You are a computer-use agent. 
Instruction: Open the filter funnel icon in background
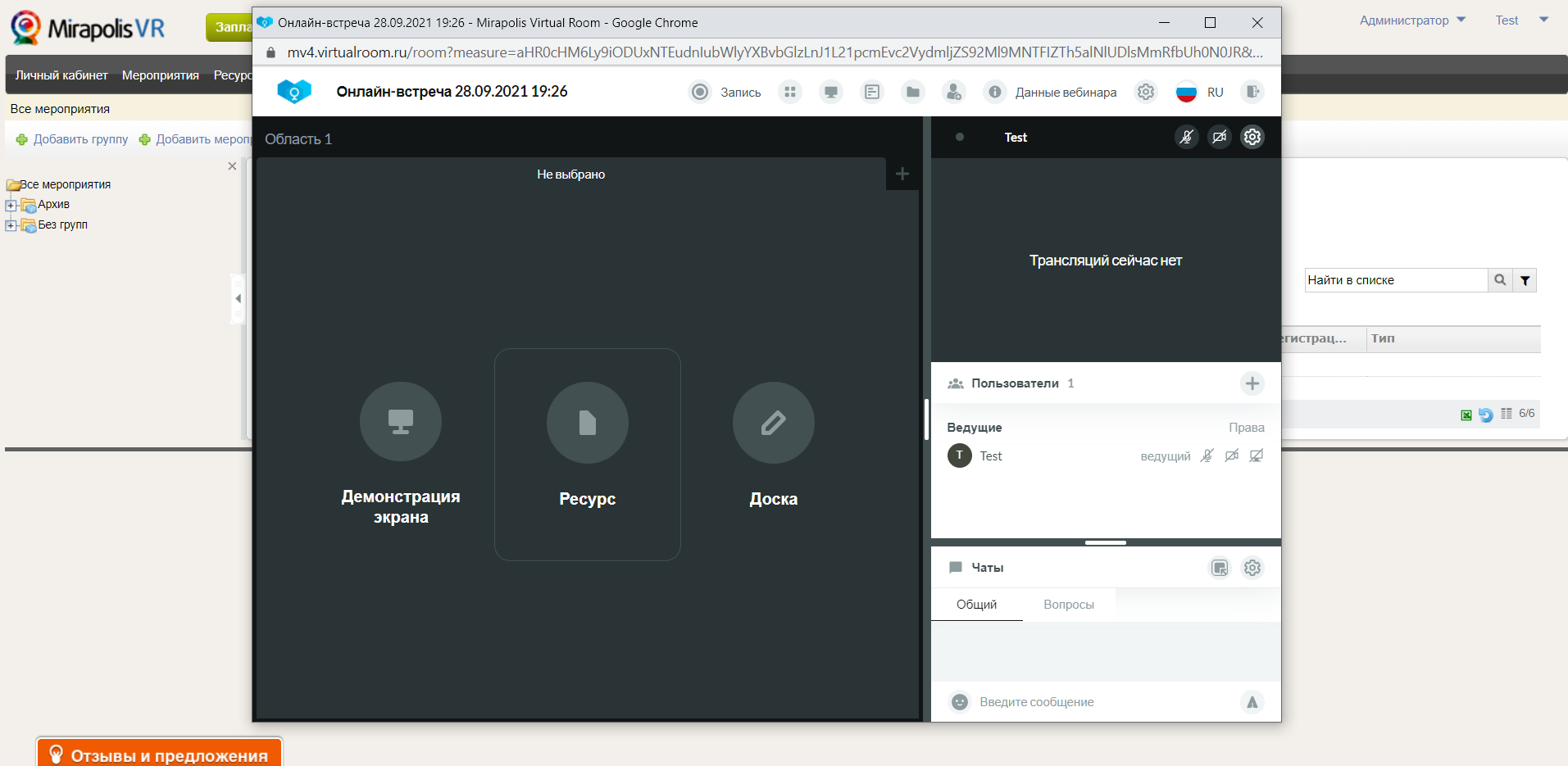click(x=1525, y=280)
